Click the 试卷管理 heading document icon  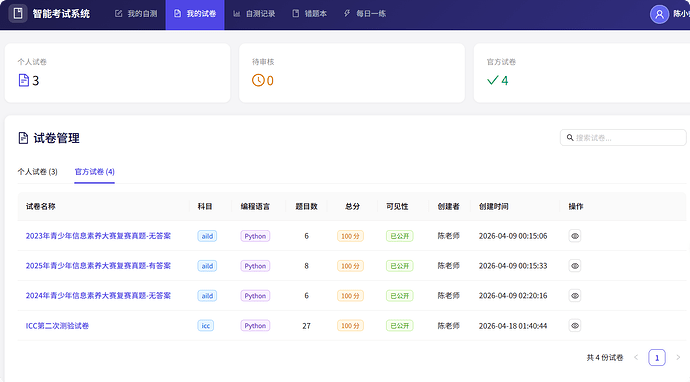23,138
